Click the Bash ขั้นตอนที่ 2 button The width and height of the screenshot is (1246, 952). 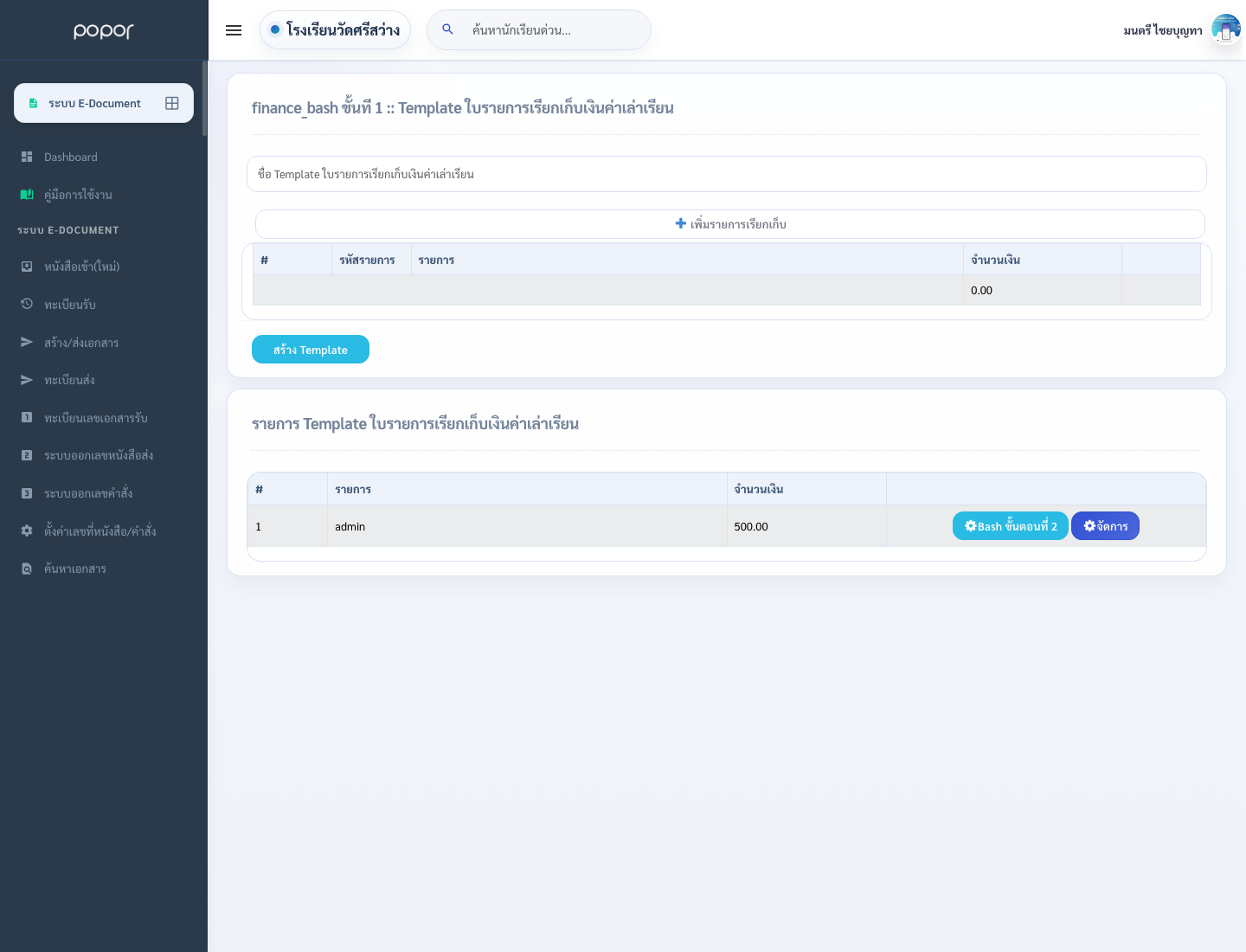1011,526
